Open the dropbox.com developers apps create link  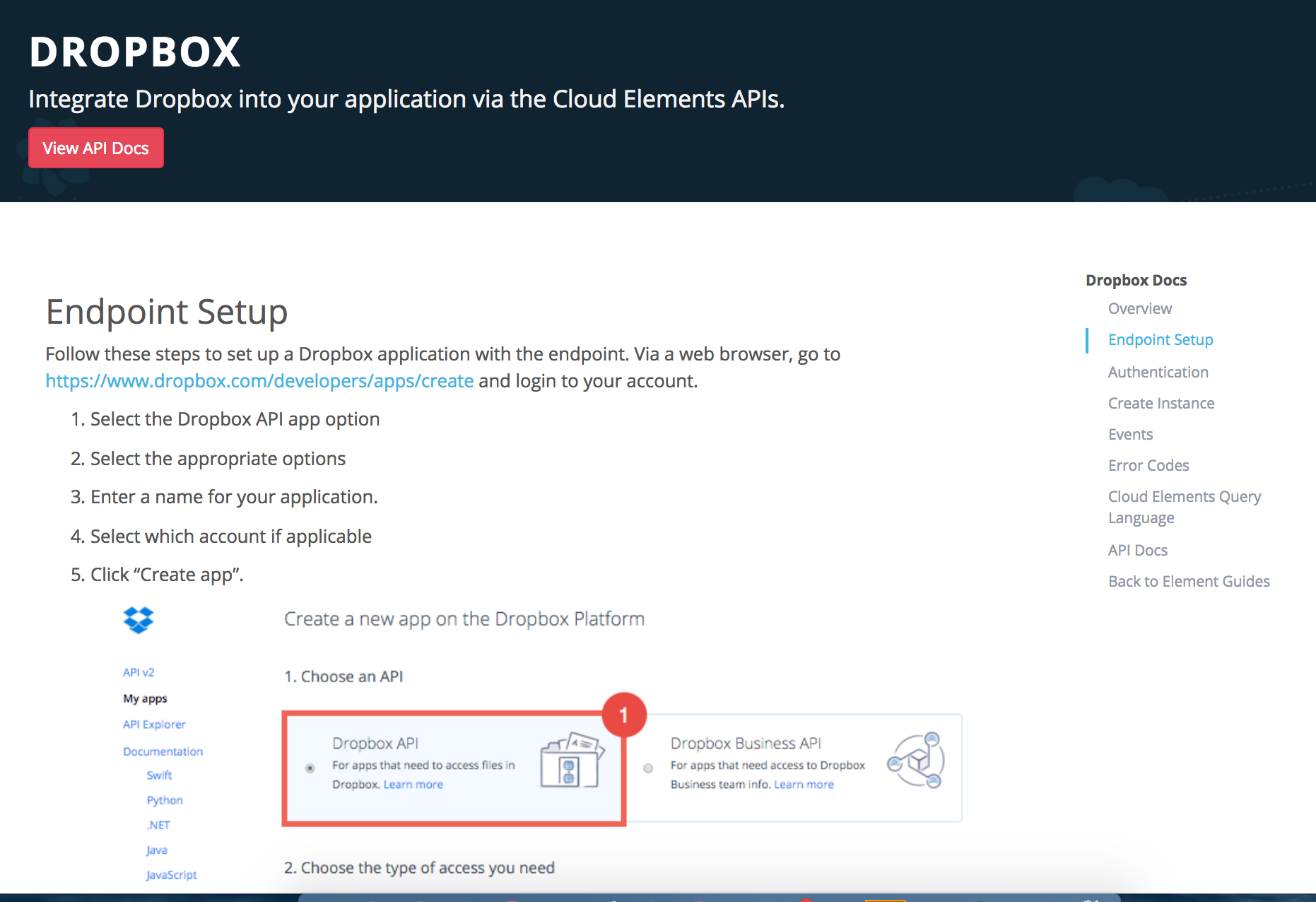259,381
